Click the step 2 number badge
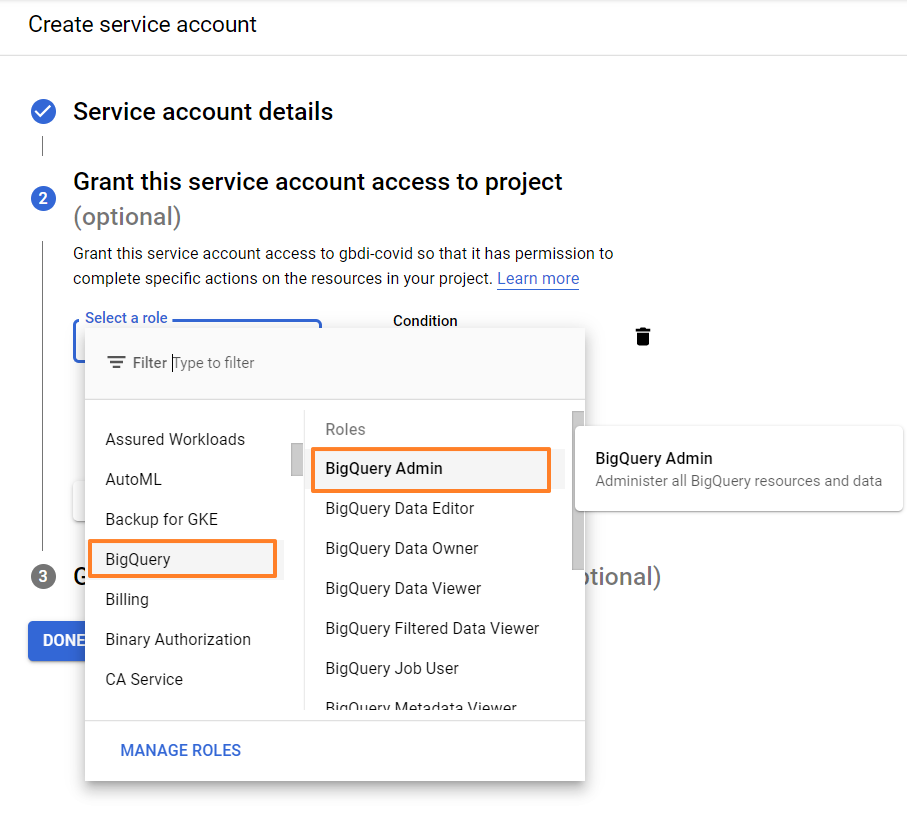This screenshot has height=819, width=907. [43, 198]
